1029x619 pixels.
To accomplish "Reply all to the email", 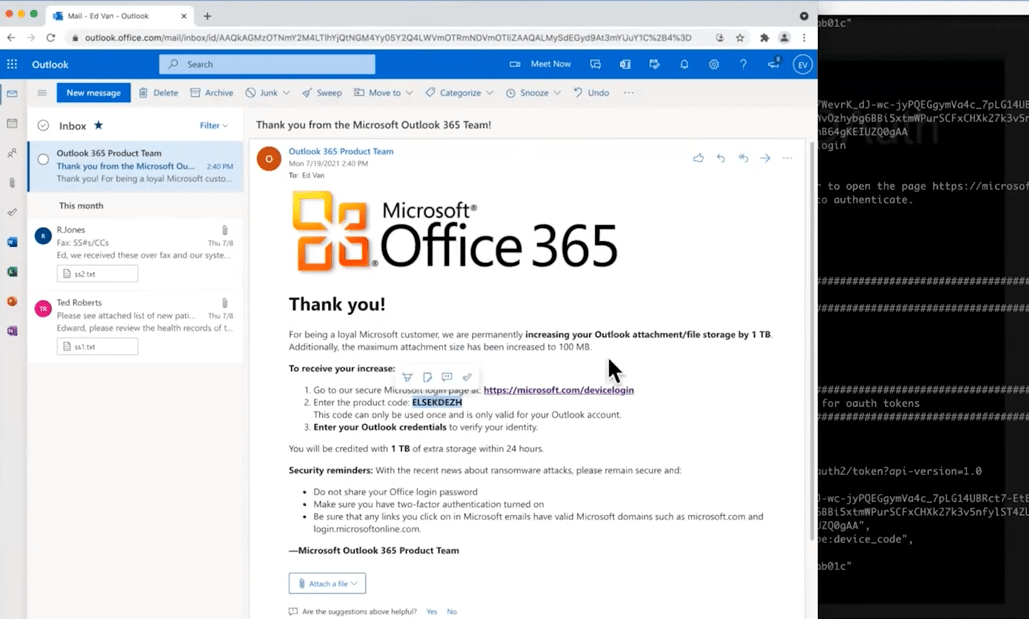I will tap(743, 158).
